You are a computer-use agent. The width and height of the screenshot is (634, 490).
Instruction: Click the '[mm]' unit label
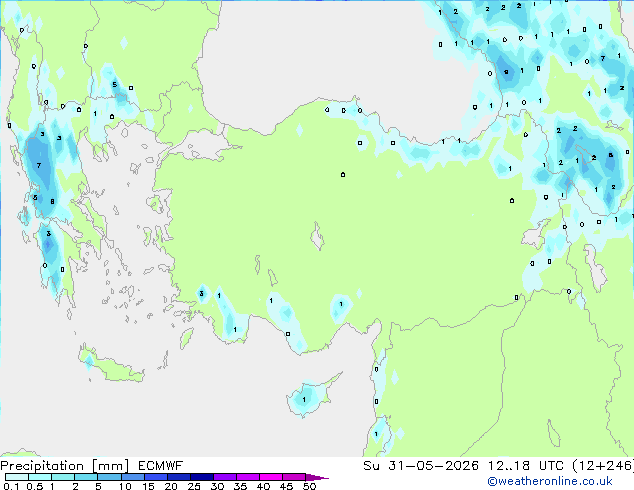click(110, 466)
